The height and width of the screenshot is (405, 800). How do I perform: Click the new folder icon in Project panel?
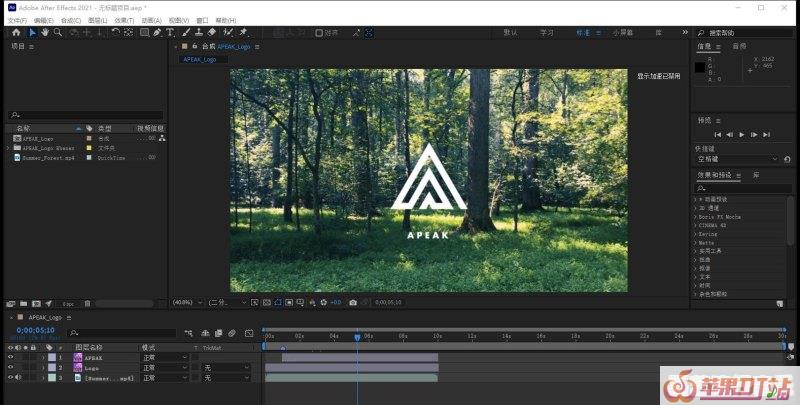click(x=23, y=303)
